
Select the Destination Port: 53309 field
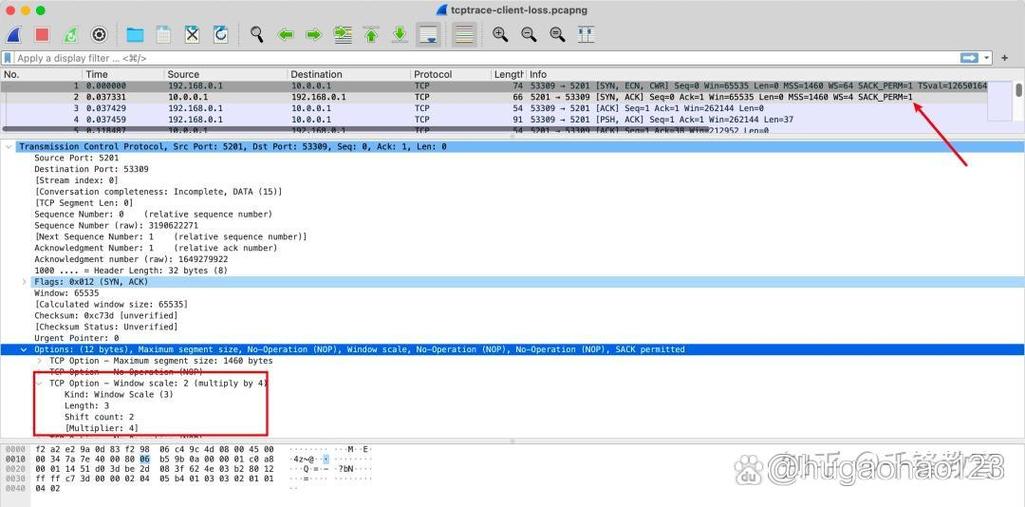pyautogui.click(x=92, y=169)
